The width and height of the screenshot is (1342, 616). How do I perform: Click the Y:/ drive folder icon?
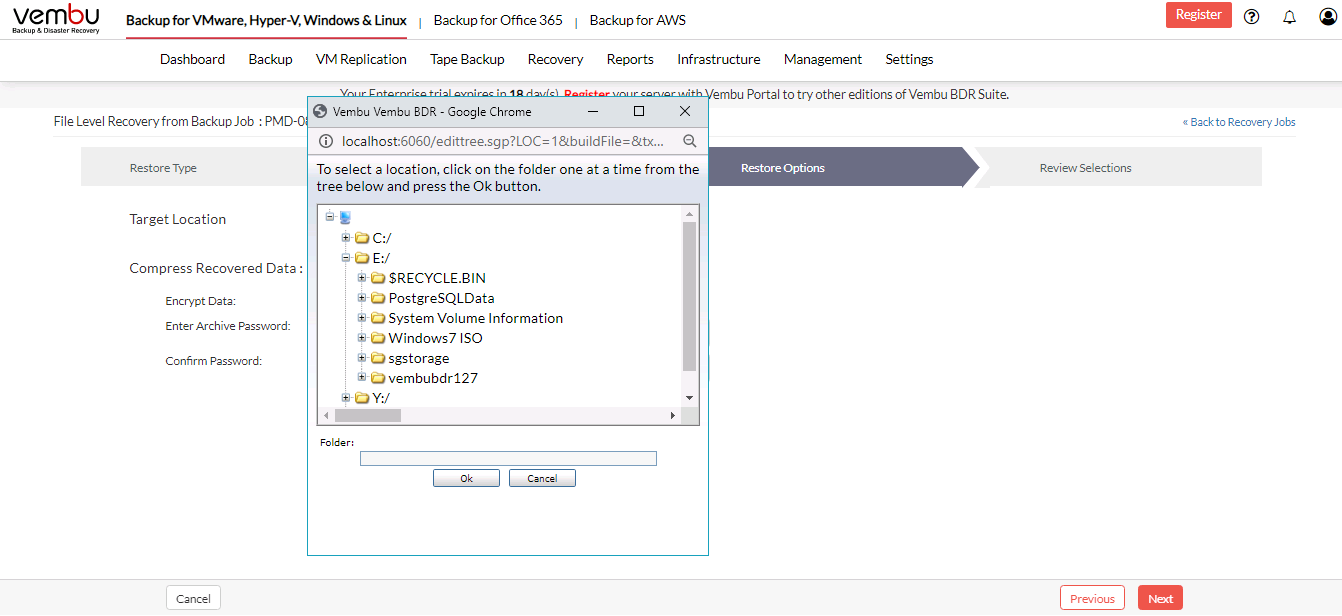coord(362,398)
